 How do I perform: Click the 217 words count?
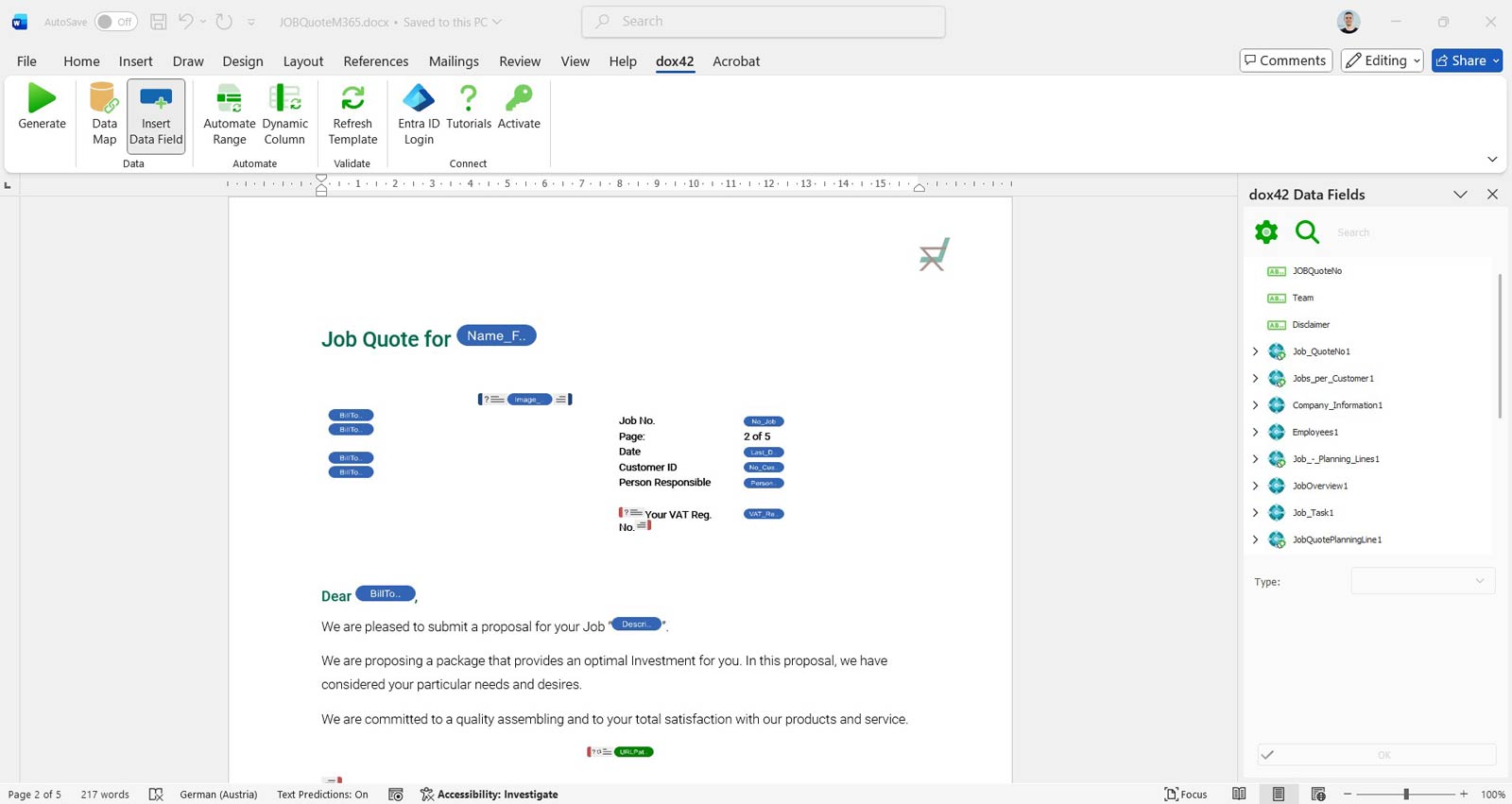(105, 795)
